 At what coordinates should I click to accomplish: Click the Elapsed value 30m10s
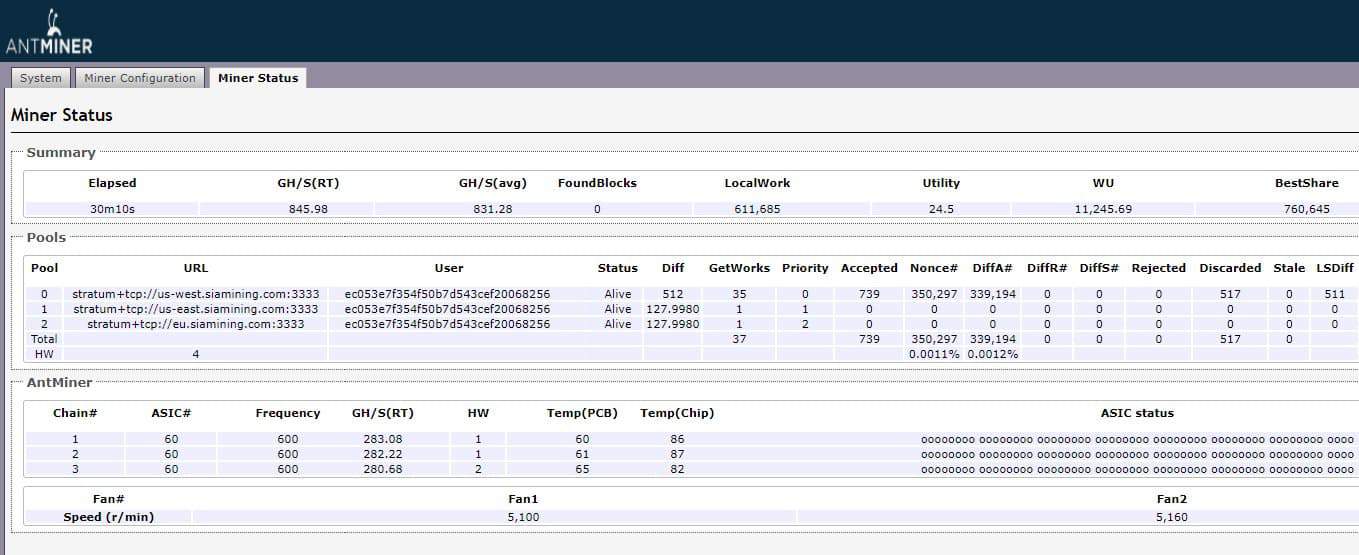pos(112,209)
